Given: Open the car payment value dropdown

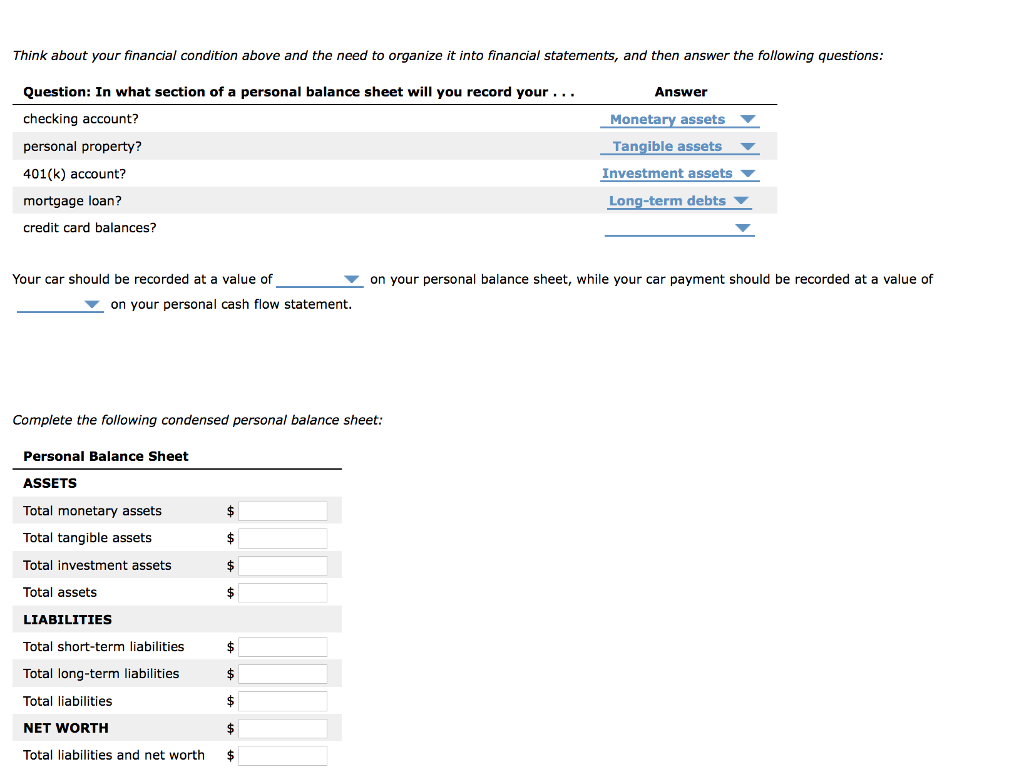Looking at the screenshot, I should [59, 305].
